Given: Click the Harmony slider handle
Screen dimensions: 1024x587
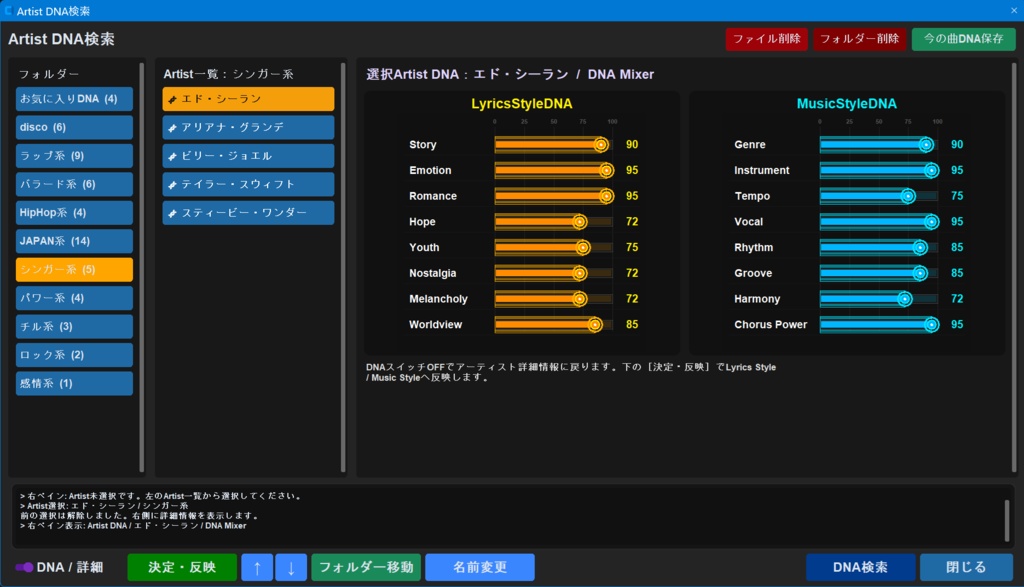Looking at the screenshot, I should [904, 299].
